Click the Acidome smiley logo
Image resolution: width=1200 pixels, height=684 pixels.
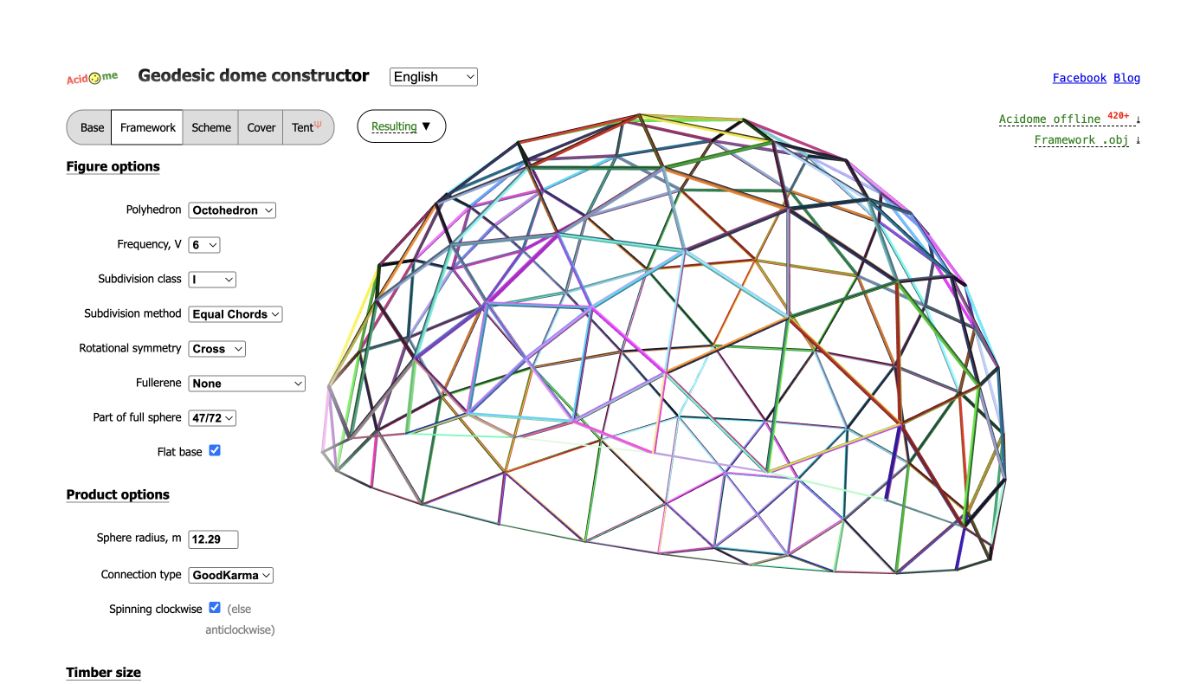coord(92,77)
